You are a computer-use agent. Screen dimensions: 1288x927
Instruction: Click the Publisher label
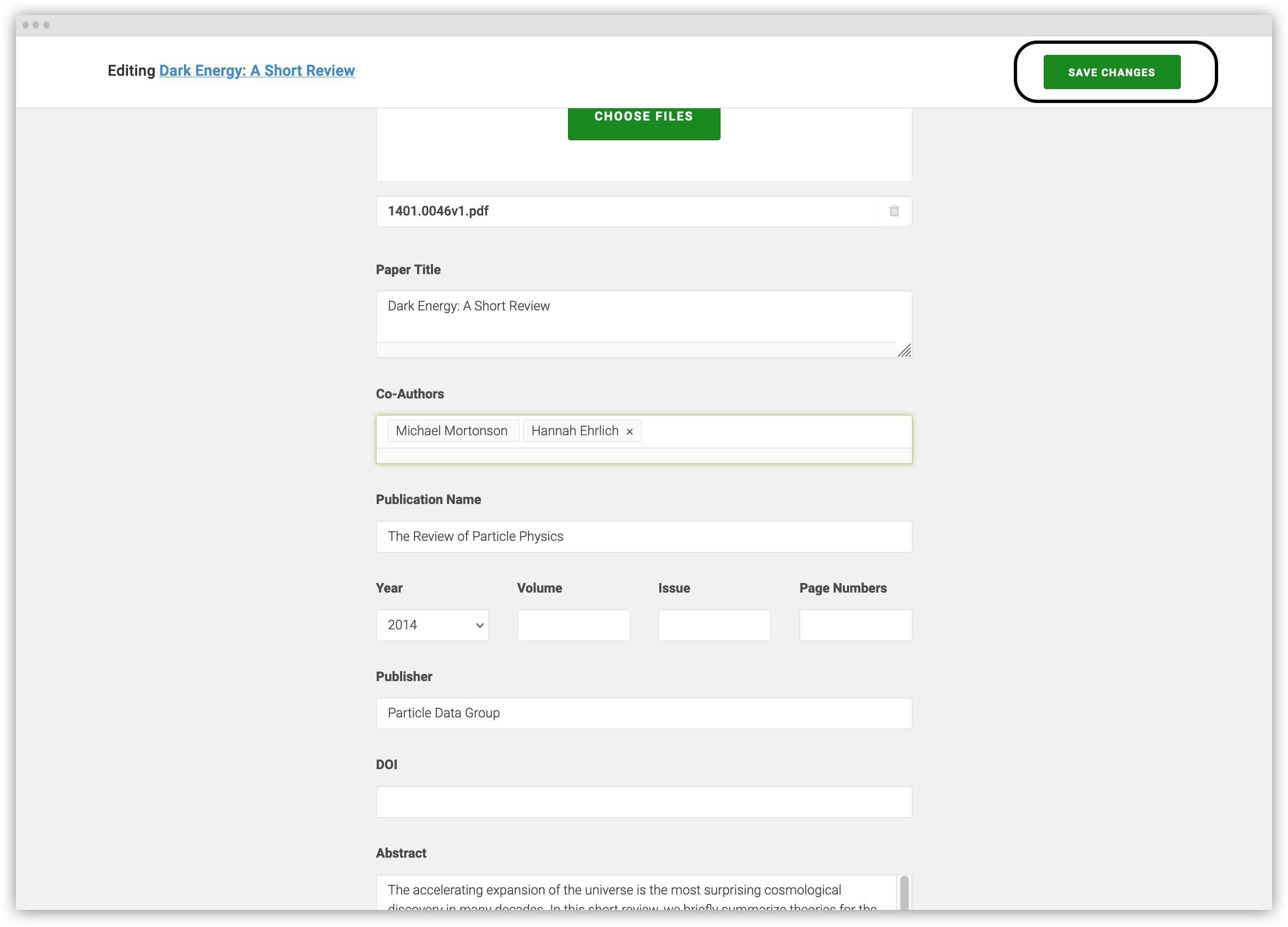tap(404, 676)
